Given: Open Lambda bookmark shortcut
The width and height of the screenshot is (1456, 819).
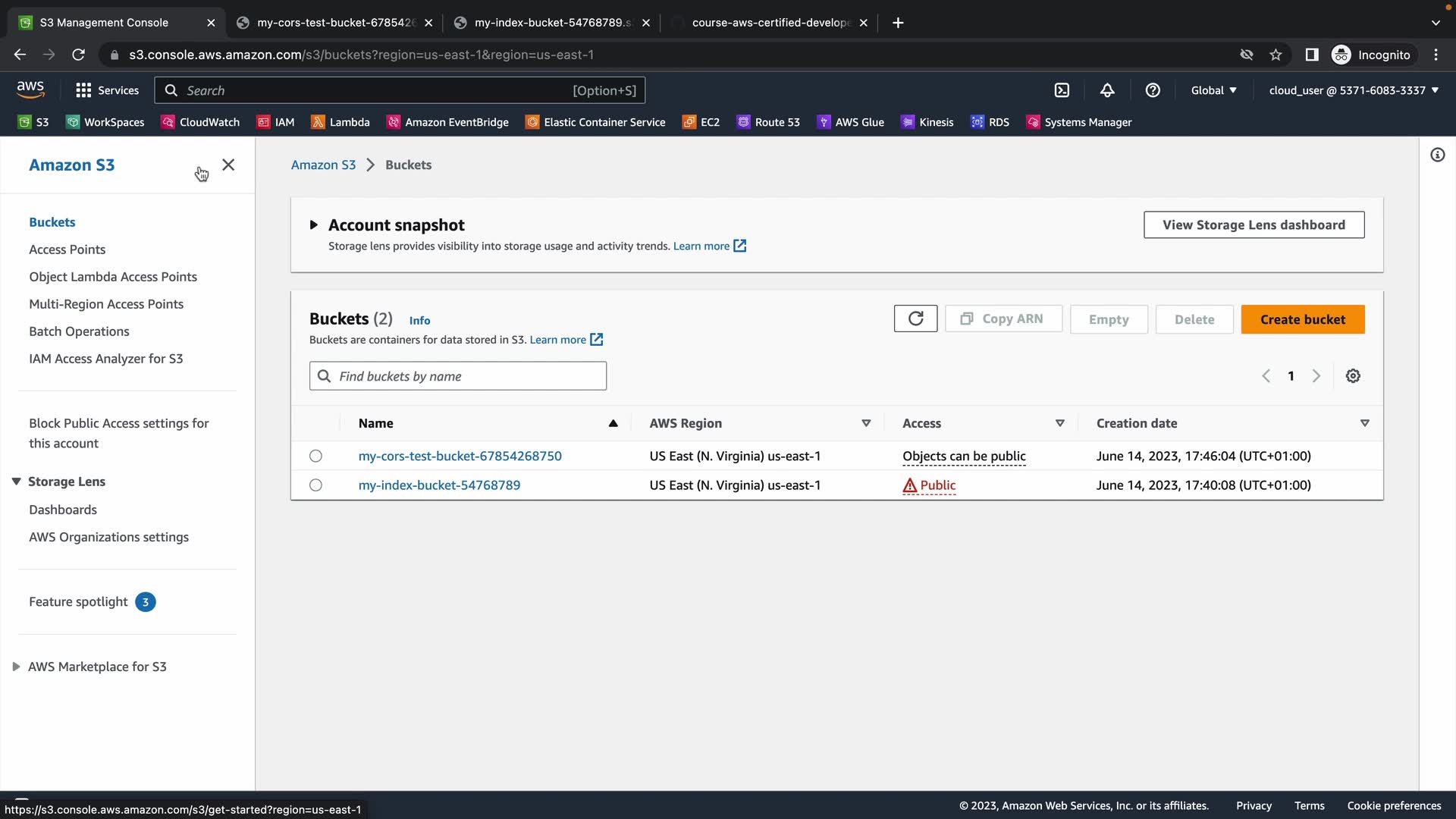Looking at the screenshot, I should click(x=340, y=122).
